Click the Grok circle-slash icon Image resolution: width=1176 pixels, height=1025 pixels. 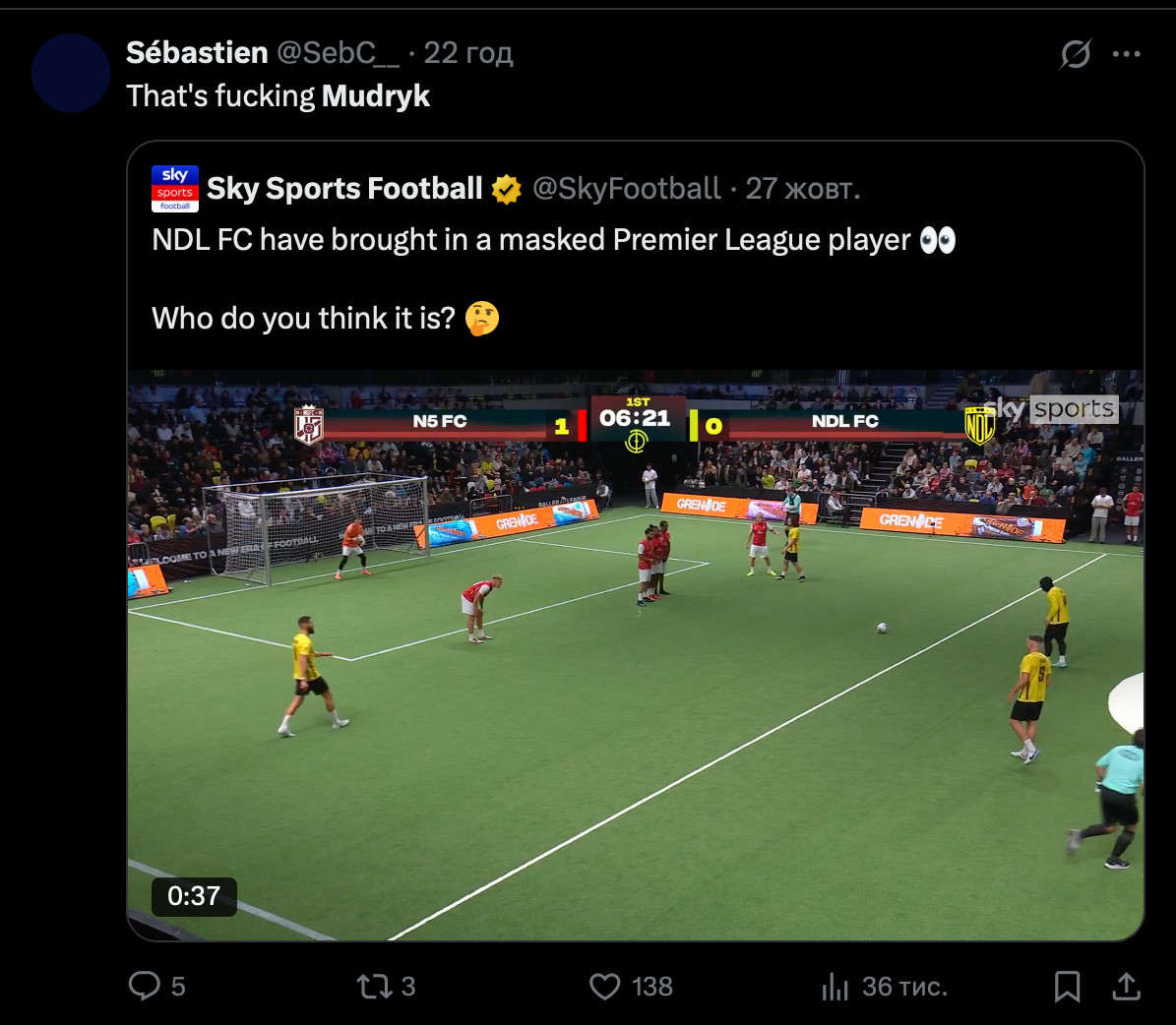[x=1075, y=54]
